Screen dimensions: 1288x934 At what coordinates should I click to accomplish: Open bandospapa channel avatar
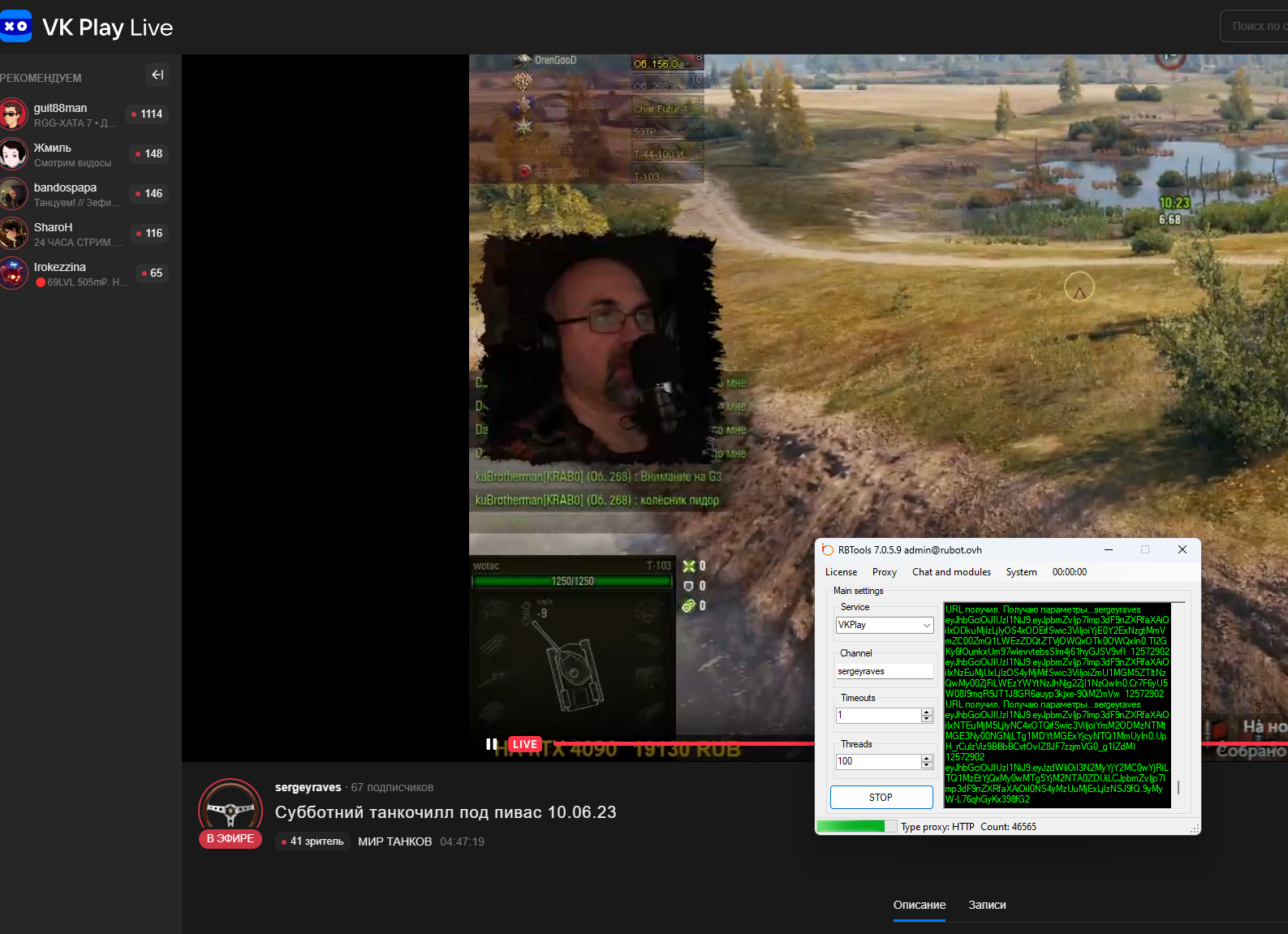(14, 194)
